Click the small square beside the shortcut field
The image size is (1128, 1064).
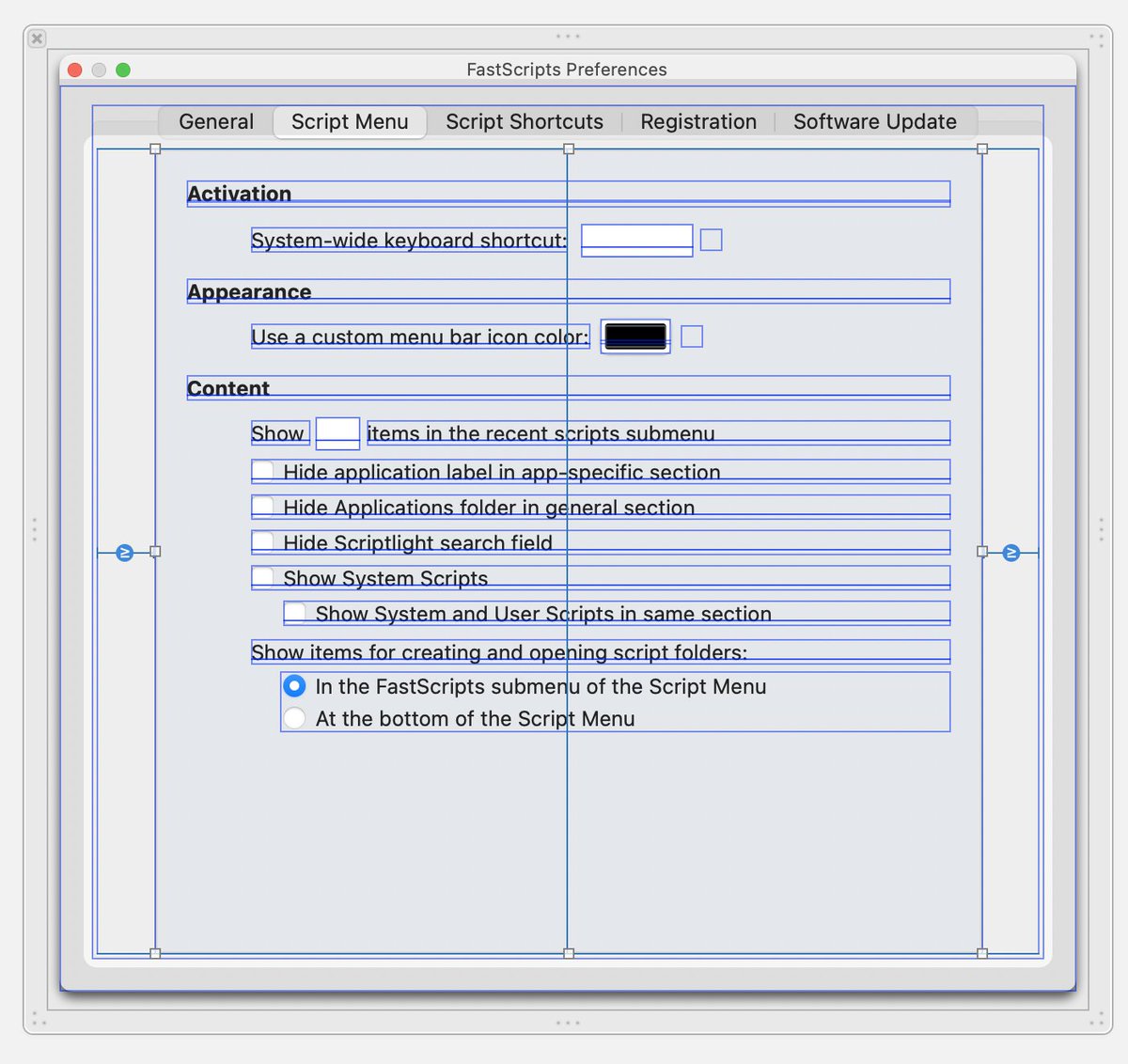click(x=712, y=240)
